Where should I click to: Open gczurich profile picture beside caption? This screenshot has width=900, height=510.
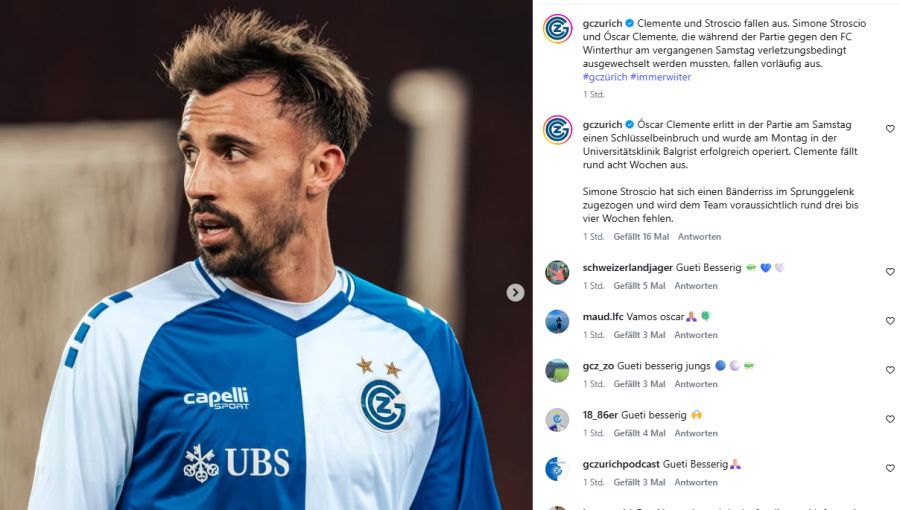pyautogui.click(x=557, y=29)
